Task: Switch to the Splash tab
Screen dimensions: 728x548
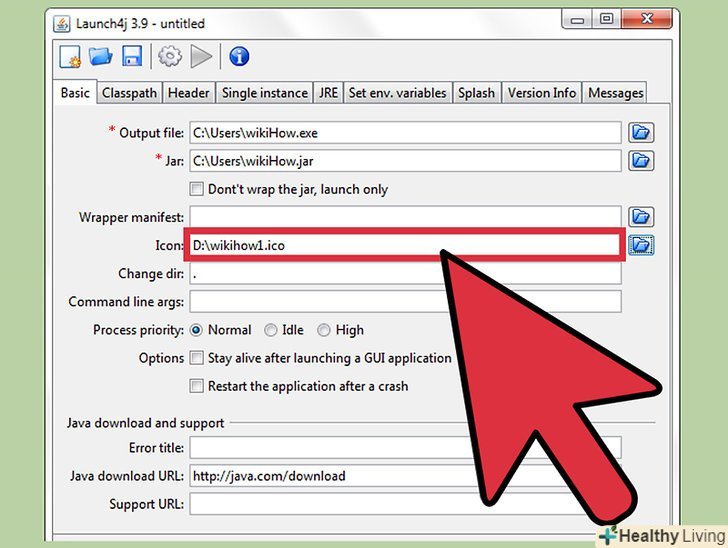Action: (x=476, y=93)
